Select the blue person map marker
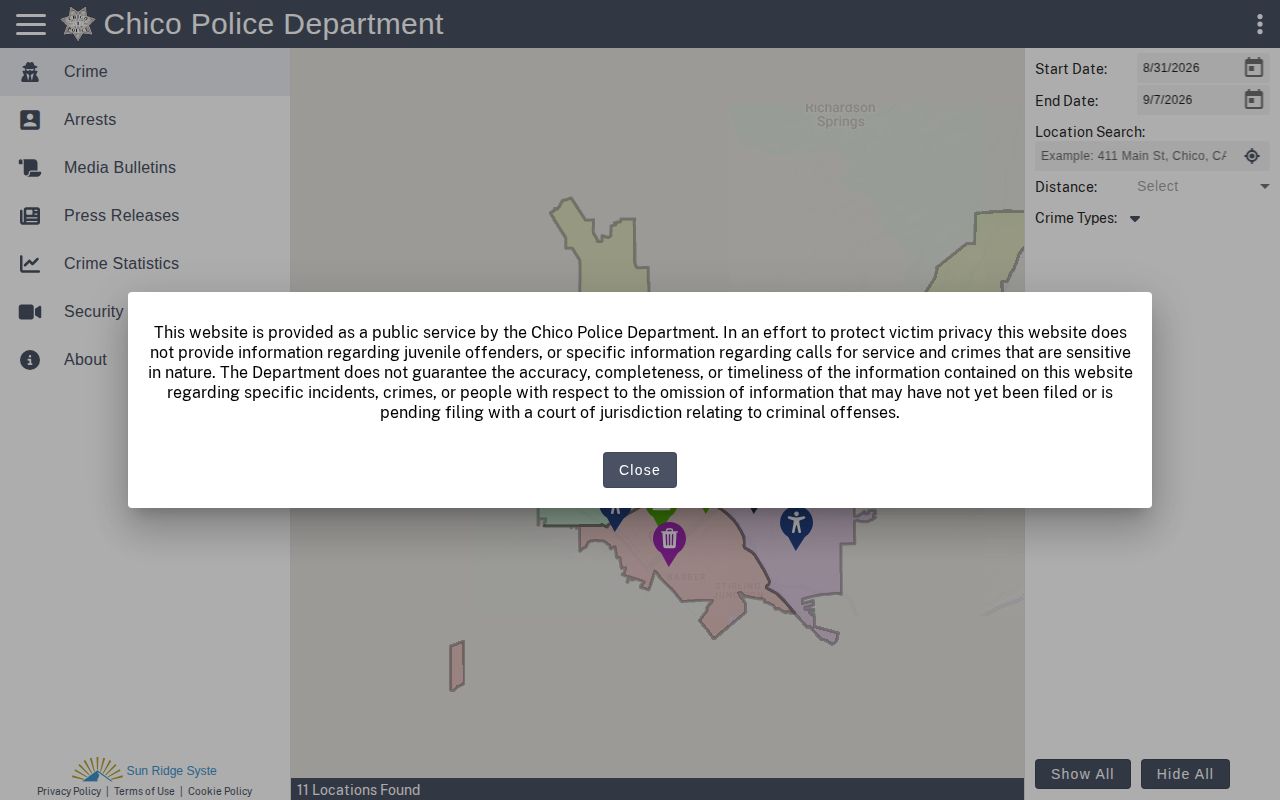Viewport: 1280px width, 800px height. coord(796,527)
